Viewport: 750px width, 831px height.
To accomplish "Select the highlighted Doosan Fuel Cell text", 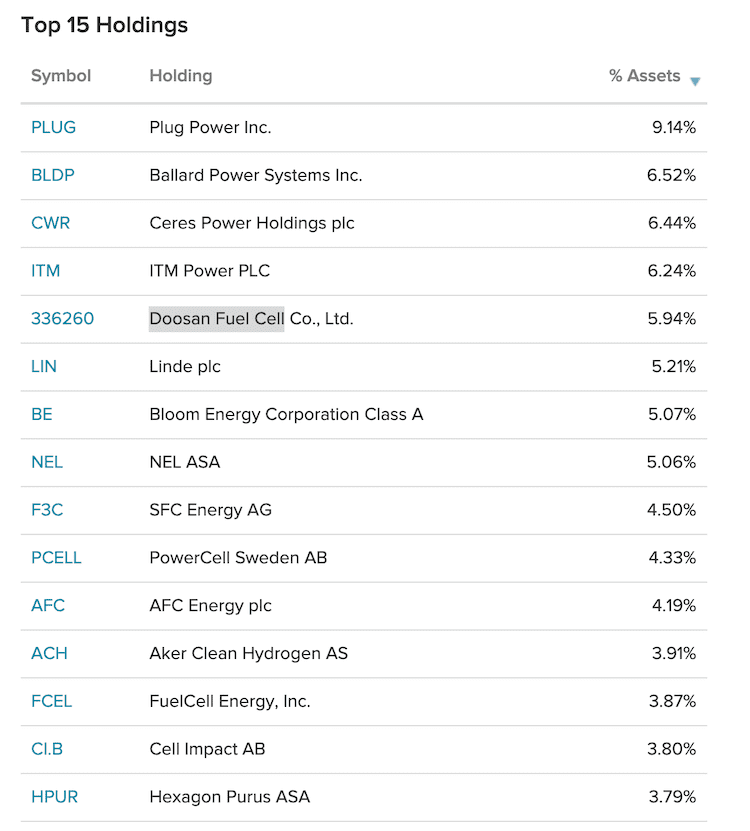I will (216, 318).
